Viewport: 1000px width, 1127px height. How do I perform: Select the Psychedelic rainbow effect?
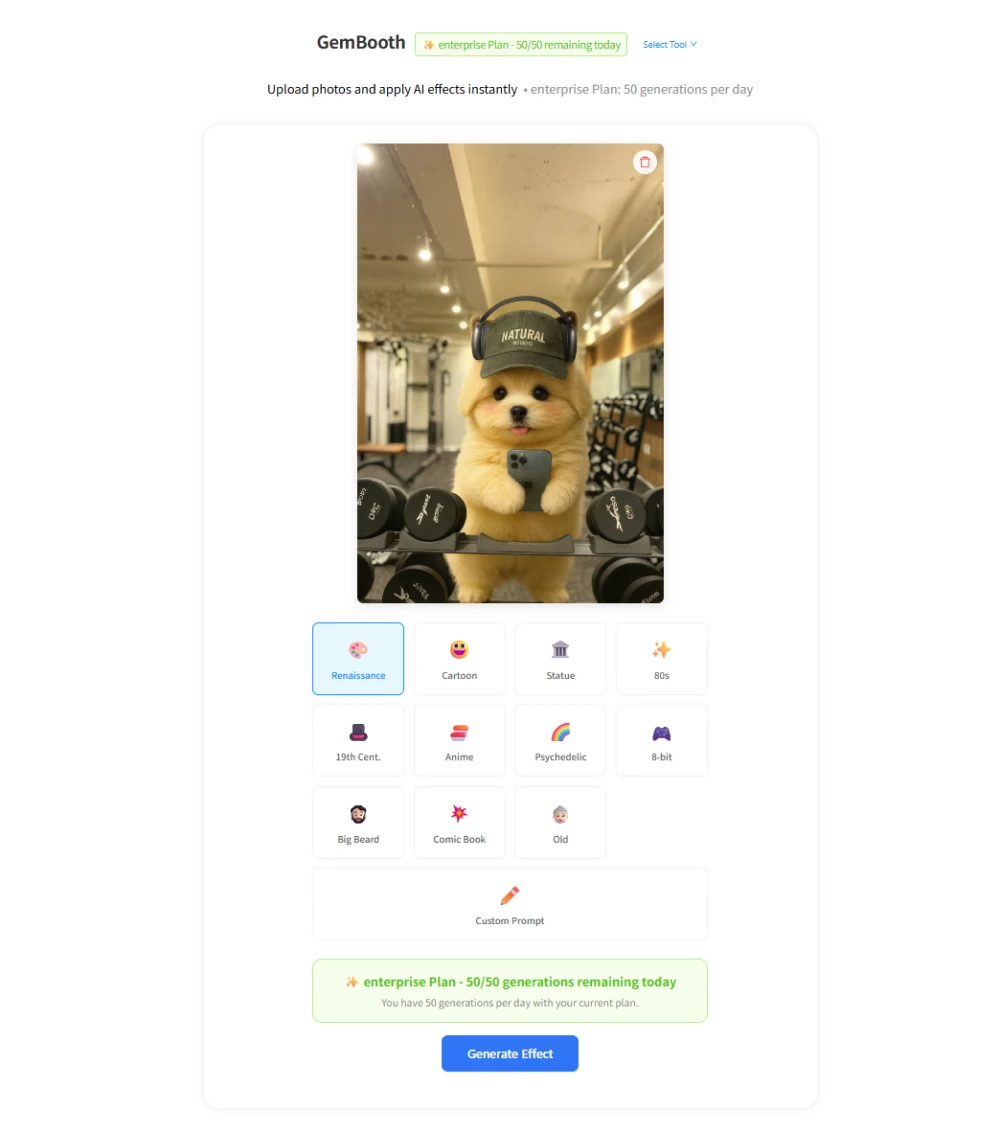[x=560, y=740]
